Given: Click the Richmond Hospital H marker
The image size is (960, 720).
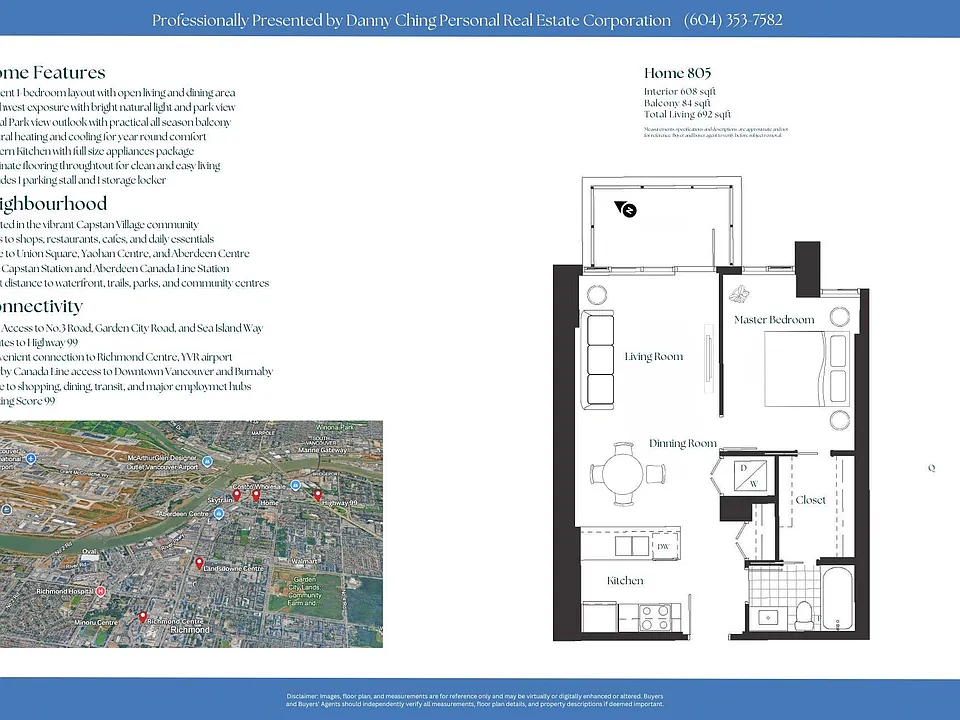Looking at the screenshot, I should coord(101,591).
